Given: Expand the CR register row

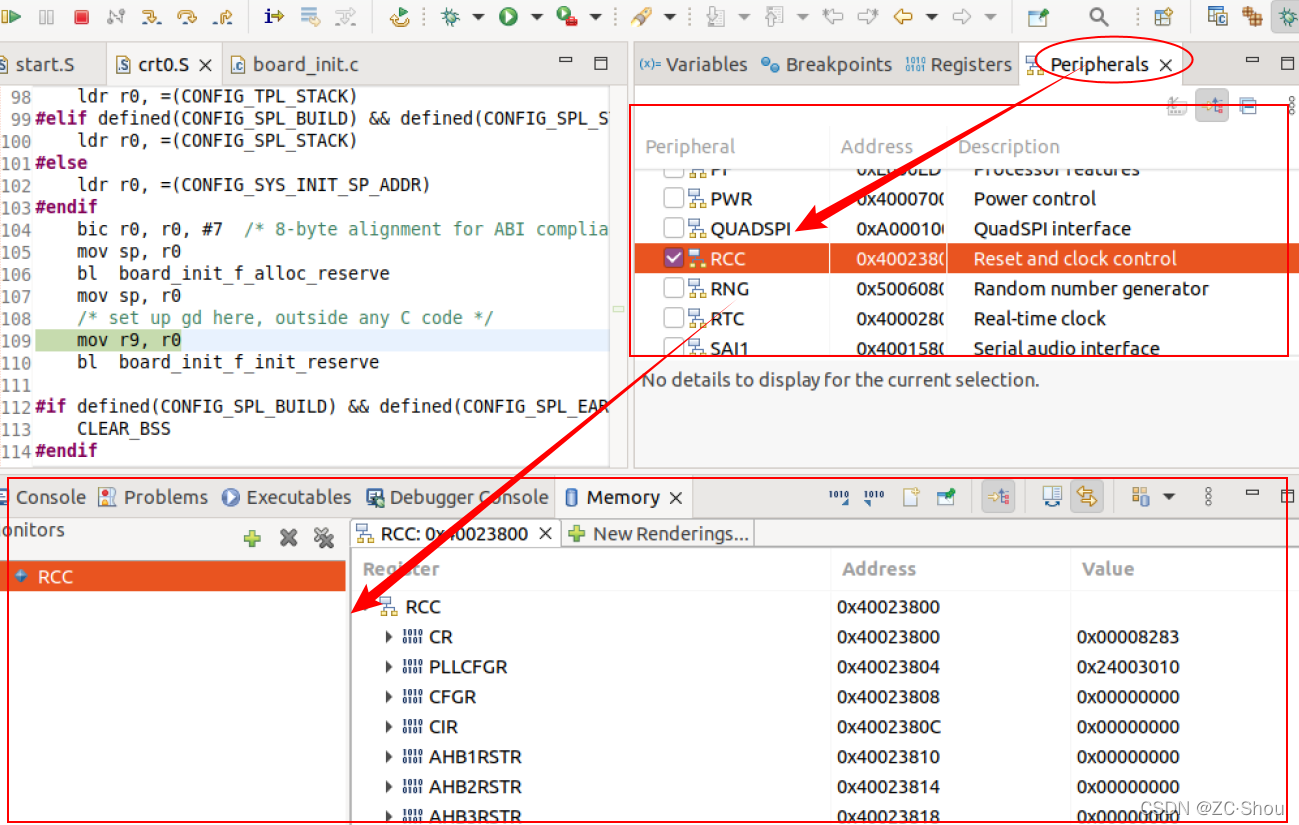Looking at the screenshot, I should [x=389, y=637].
